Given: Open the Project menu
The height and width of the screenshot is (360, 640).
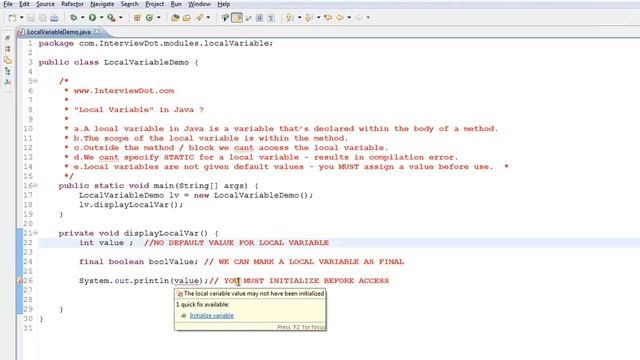Looking at the screenshot, I should (x=155, y=4).
